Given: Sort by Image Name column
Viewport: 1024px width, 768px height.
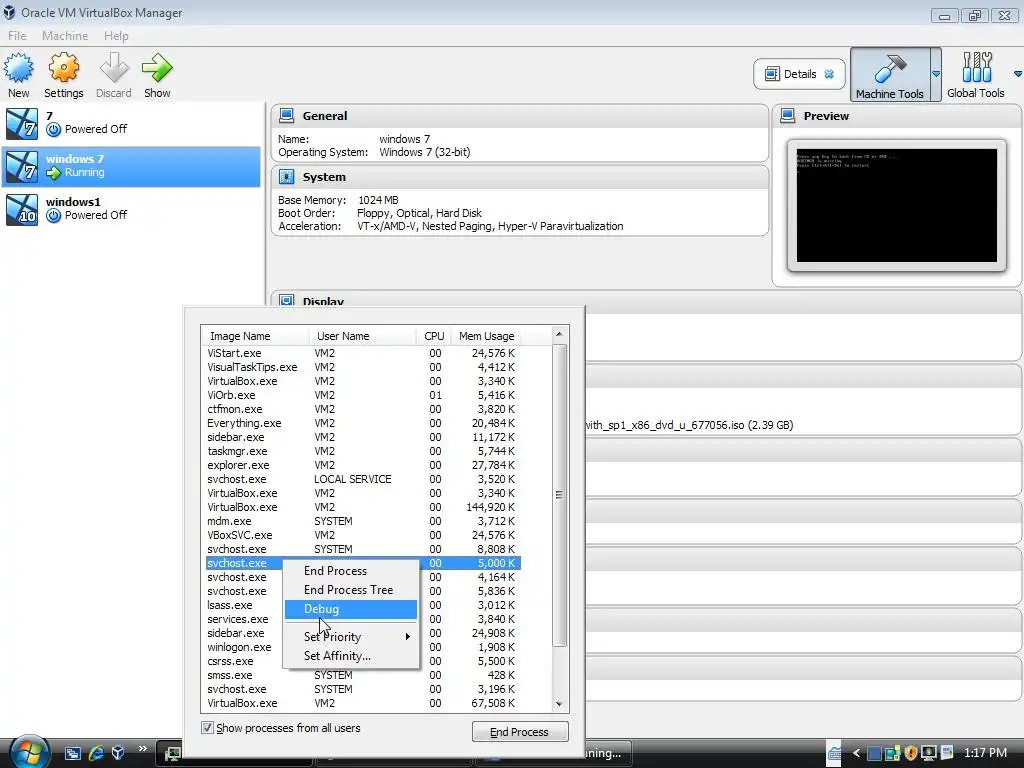Looking at the screenshot, I should (x=255, y=336).
